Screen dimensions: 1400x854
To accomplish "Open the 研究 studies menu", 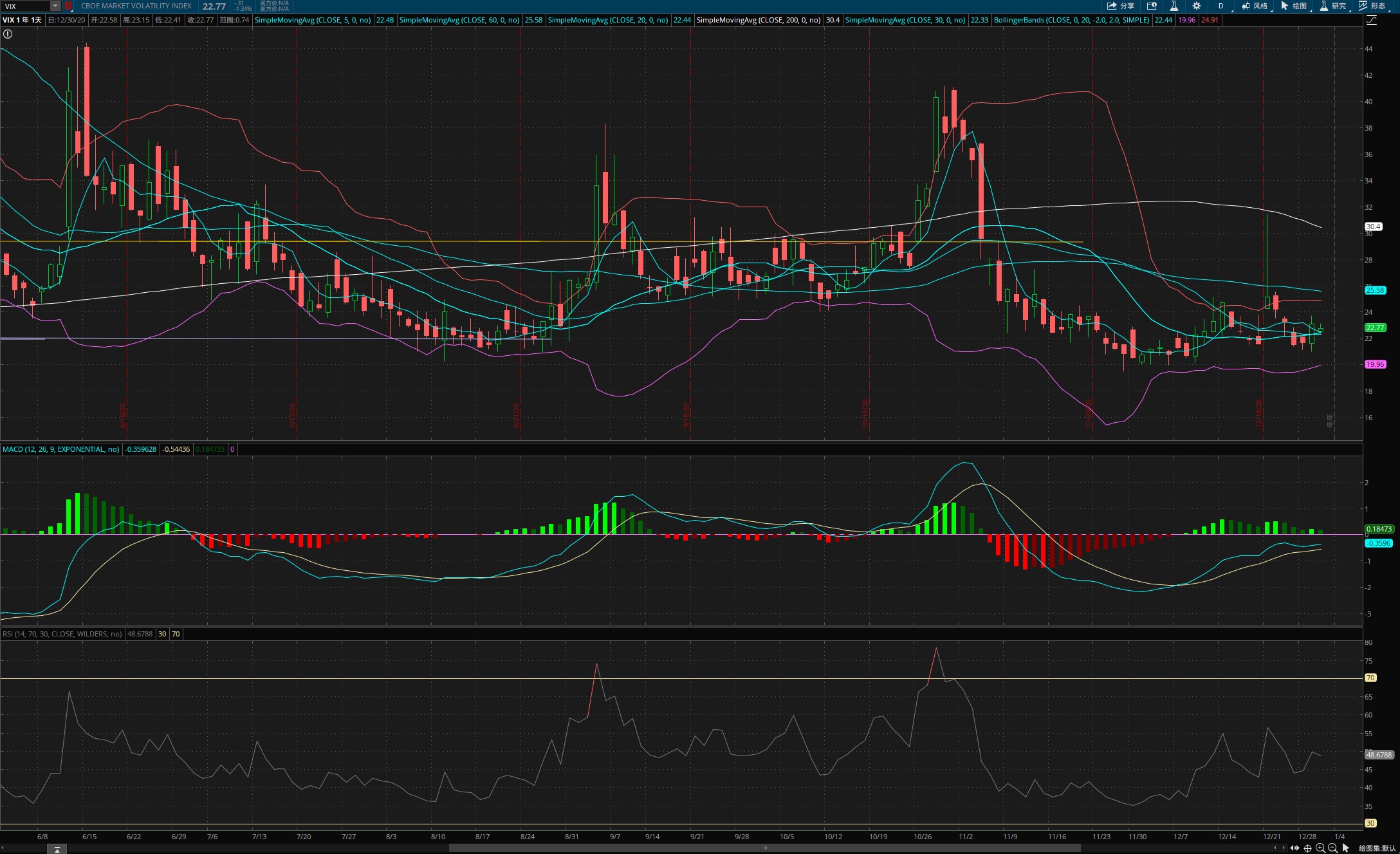I will coord(1334,6).
